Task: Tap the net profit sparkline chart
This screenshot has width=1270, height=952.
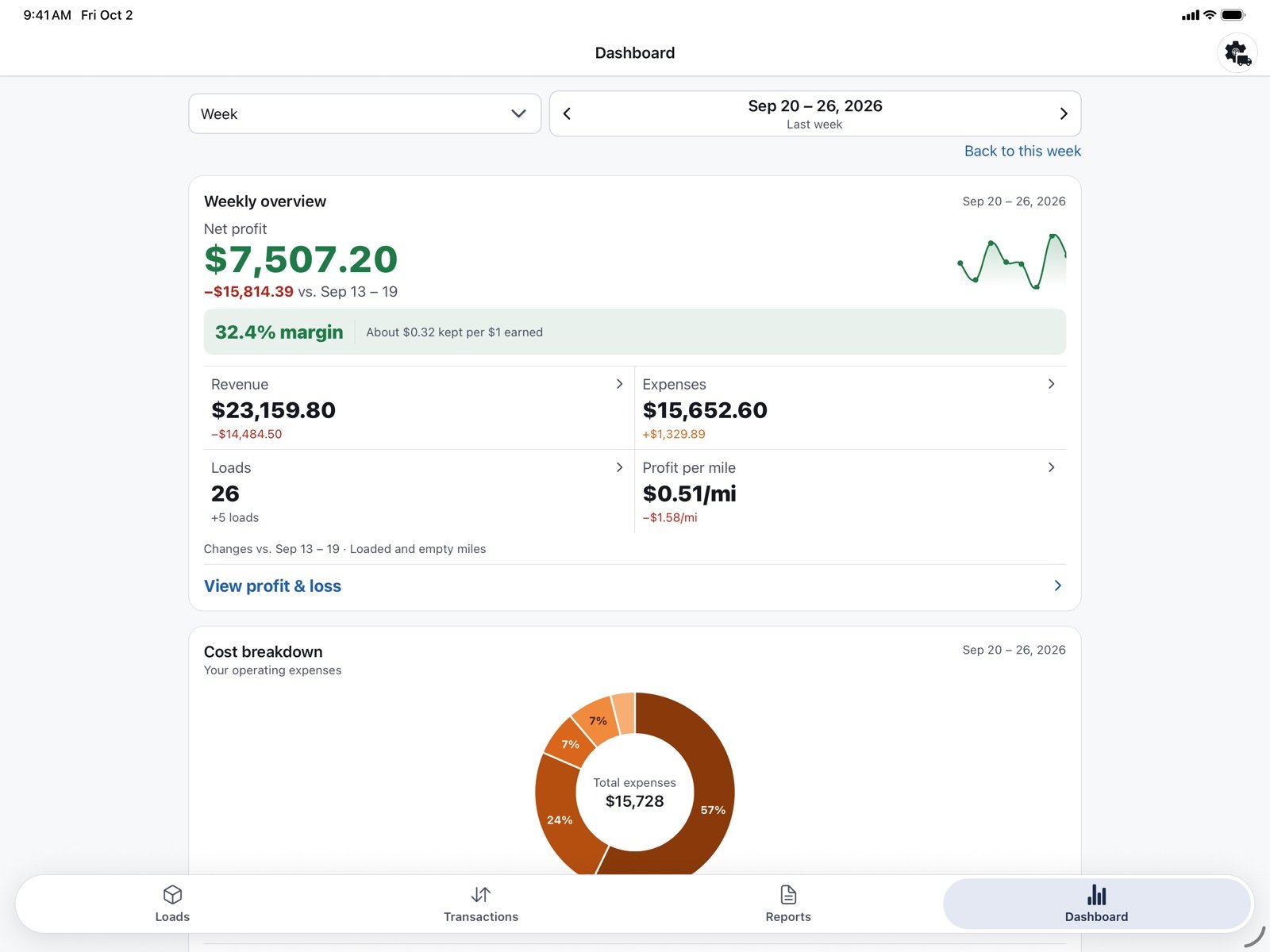Action: coord(1012,261)
